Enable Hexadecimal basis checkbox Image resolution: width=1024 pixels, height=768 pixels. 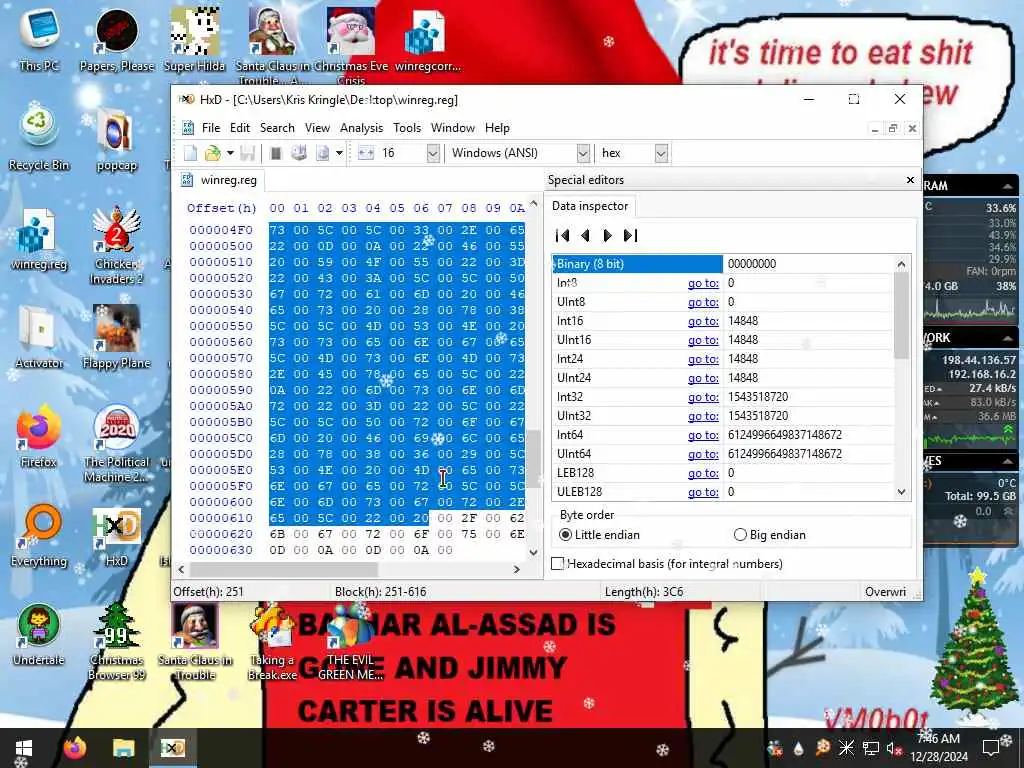click(558, 564)
